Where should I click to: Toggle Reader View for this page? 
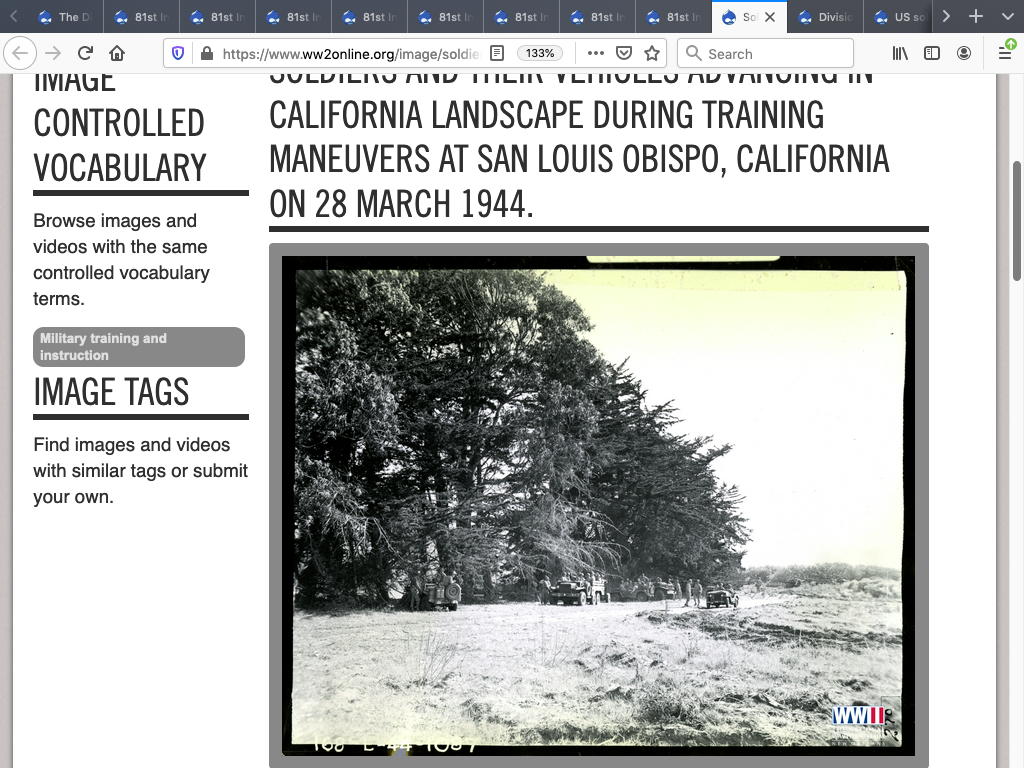(497, 53)
